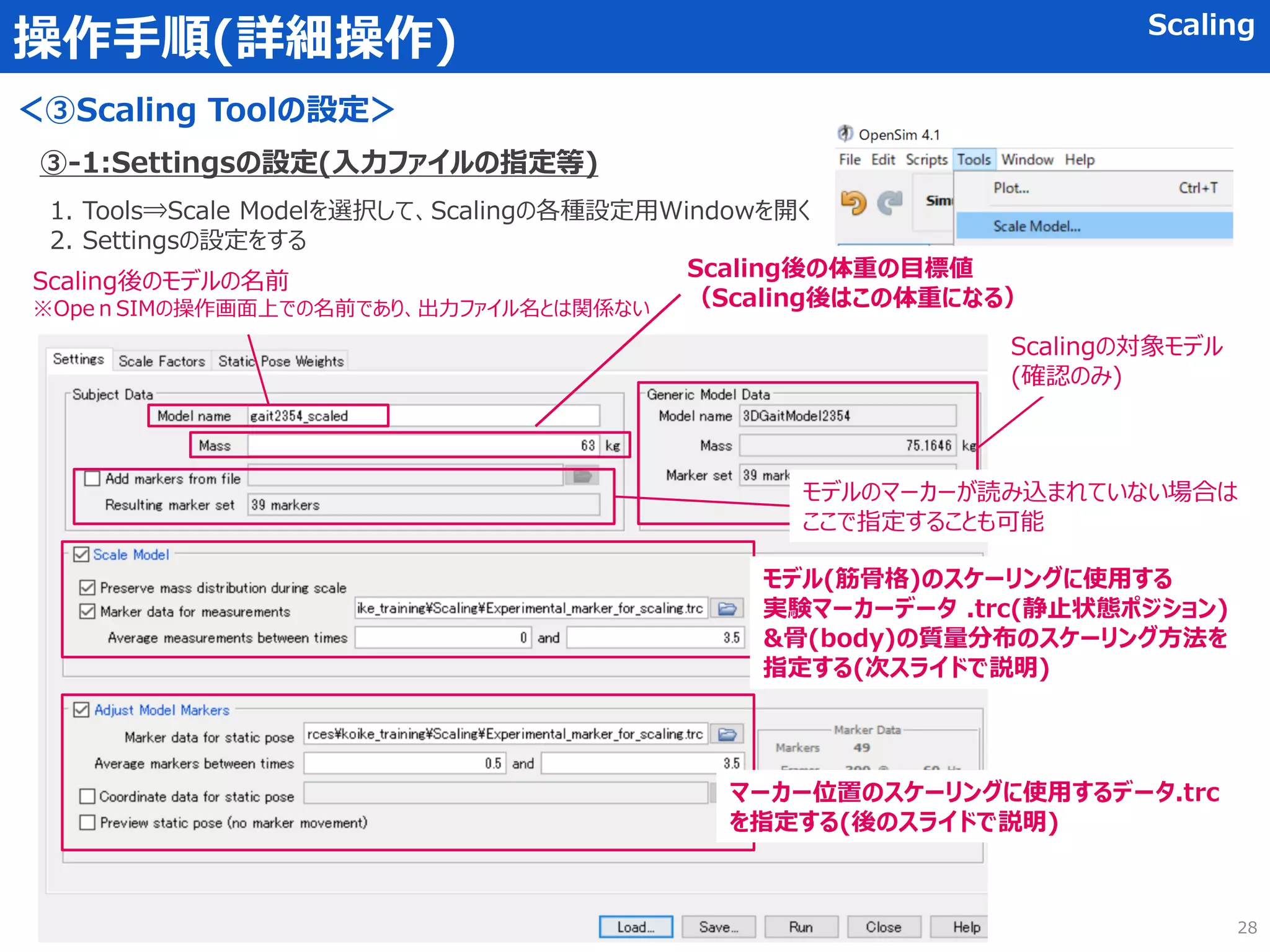1270x952 pixels.
Task: Click measurement end time field showing 3.5
Action: tap(655, 638)
